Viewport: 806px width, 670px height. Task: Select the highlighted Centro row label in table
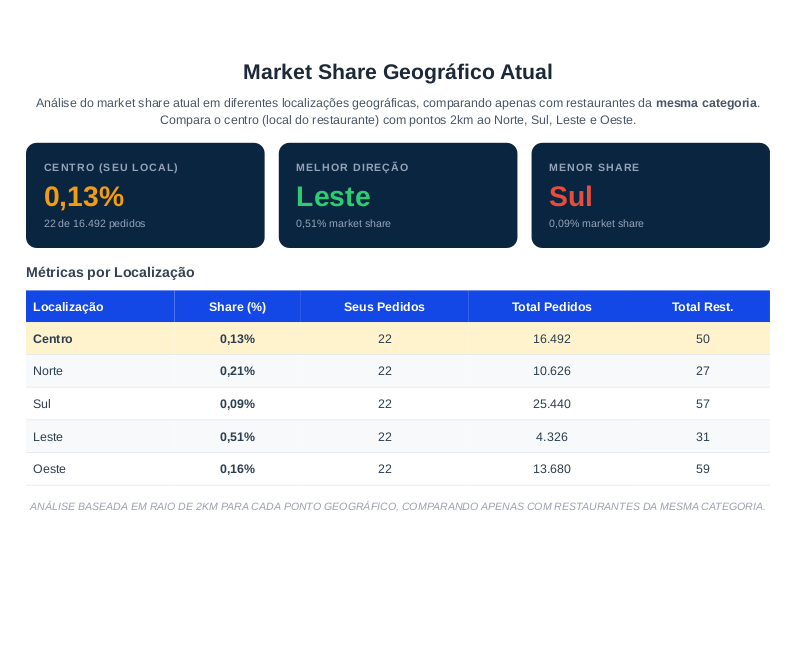point(53,339)
